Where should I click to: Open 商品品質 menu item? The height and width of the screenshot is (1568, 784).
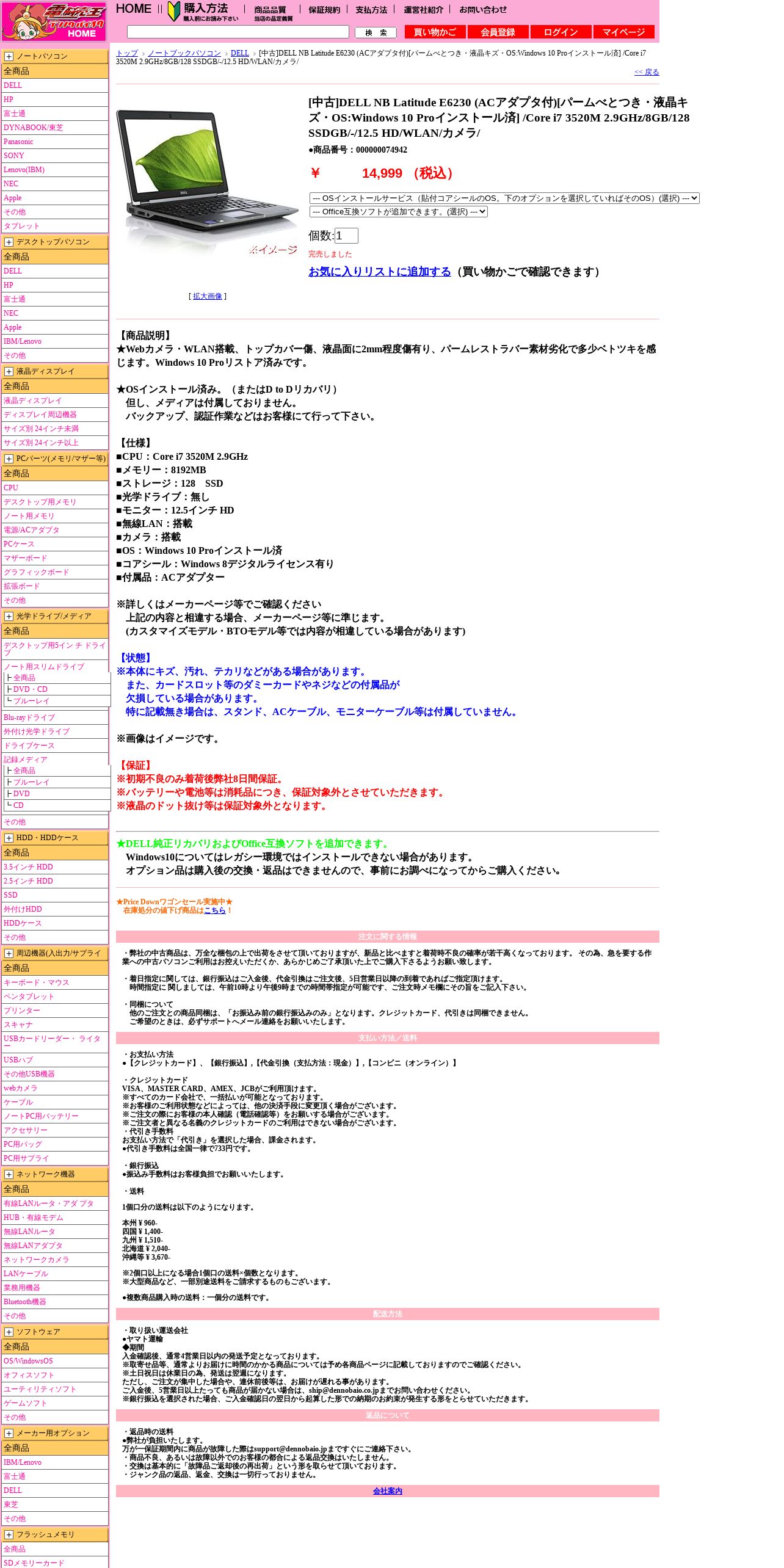[273, 13]
